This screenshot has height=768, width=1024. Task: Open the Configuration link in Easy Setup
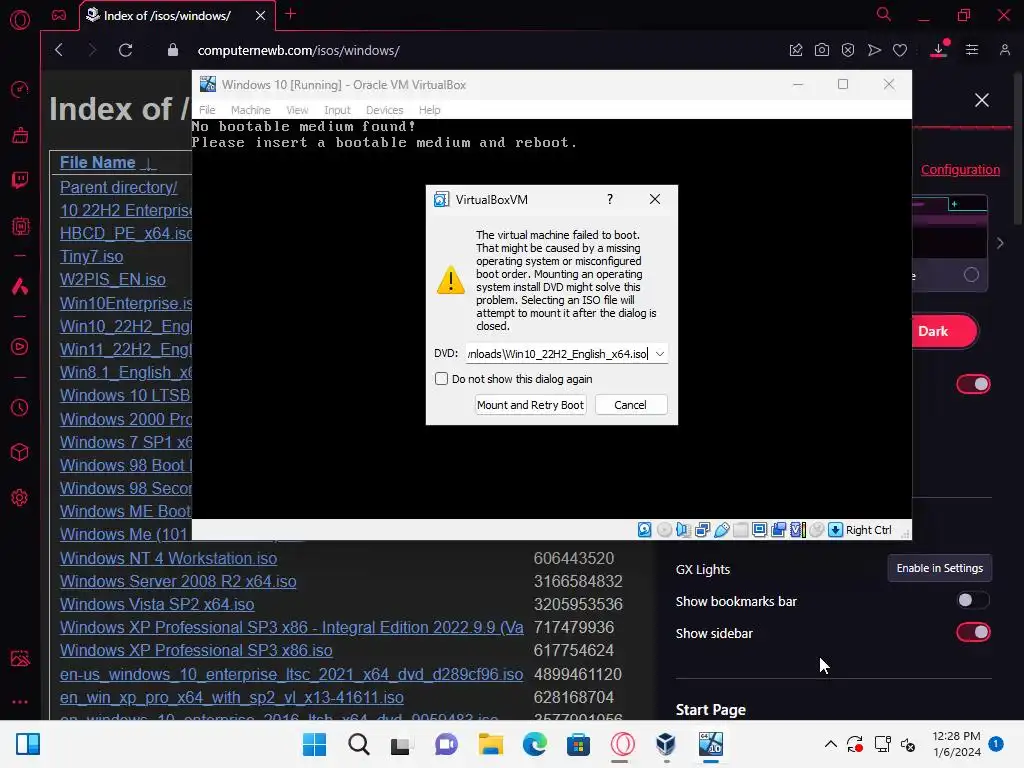click(960, 170)
